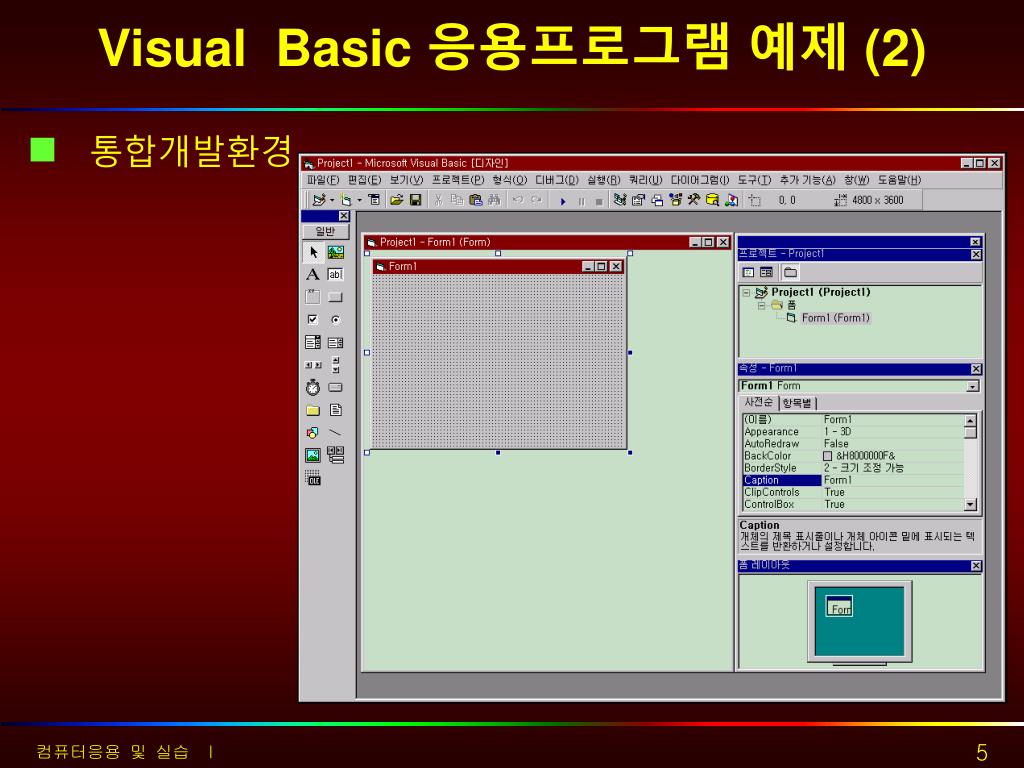Select the Pointer tool in the toolbox
The width and height of the screenshot is (1024, 768).
(x=313, y=252)
